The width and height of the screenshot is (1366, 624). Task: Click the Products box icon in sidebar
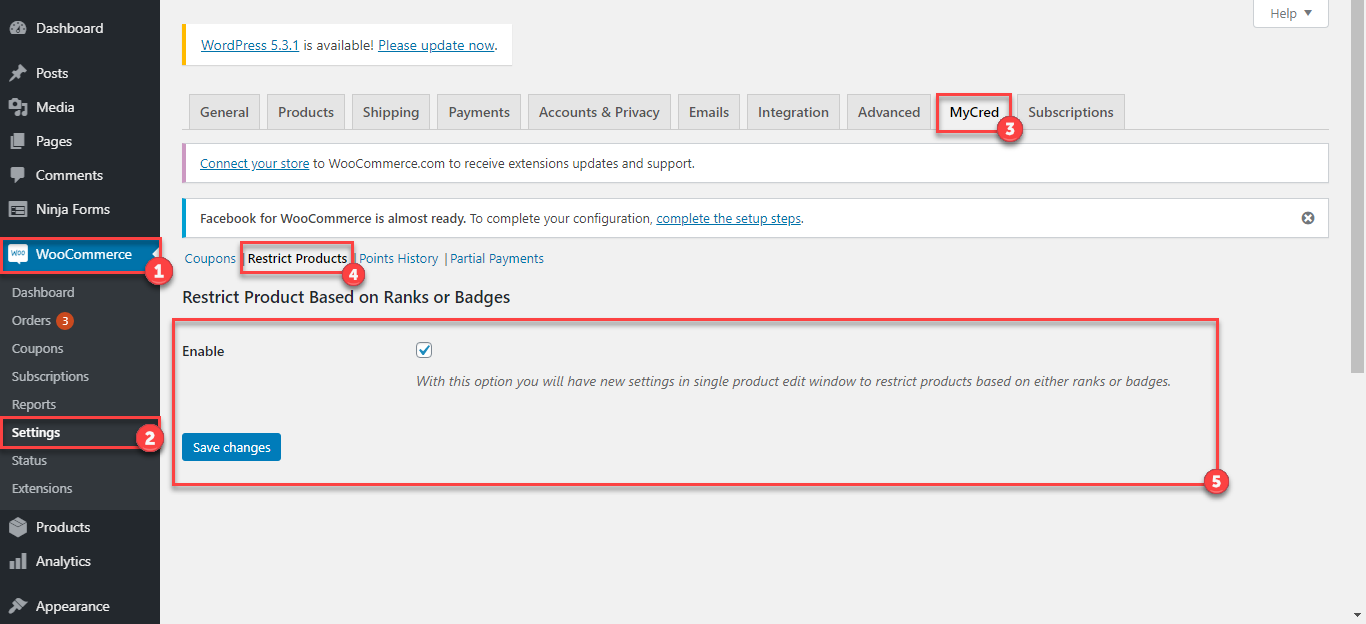tap(18, 527)
